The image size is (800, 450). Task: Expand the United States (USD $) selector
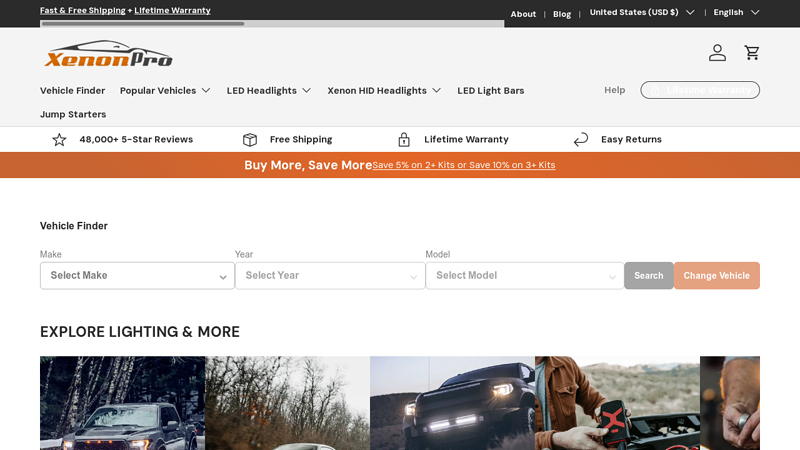coord(641,13)
